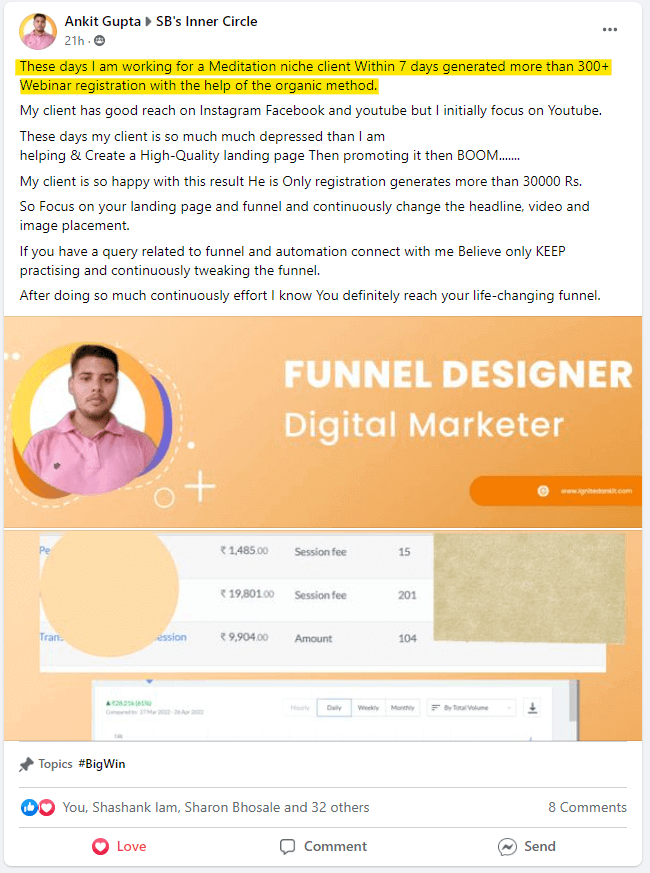This screenshot has height=873, width=650.
Task: Click the Topics pin icon
Action: [x=26, y=764]
